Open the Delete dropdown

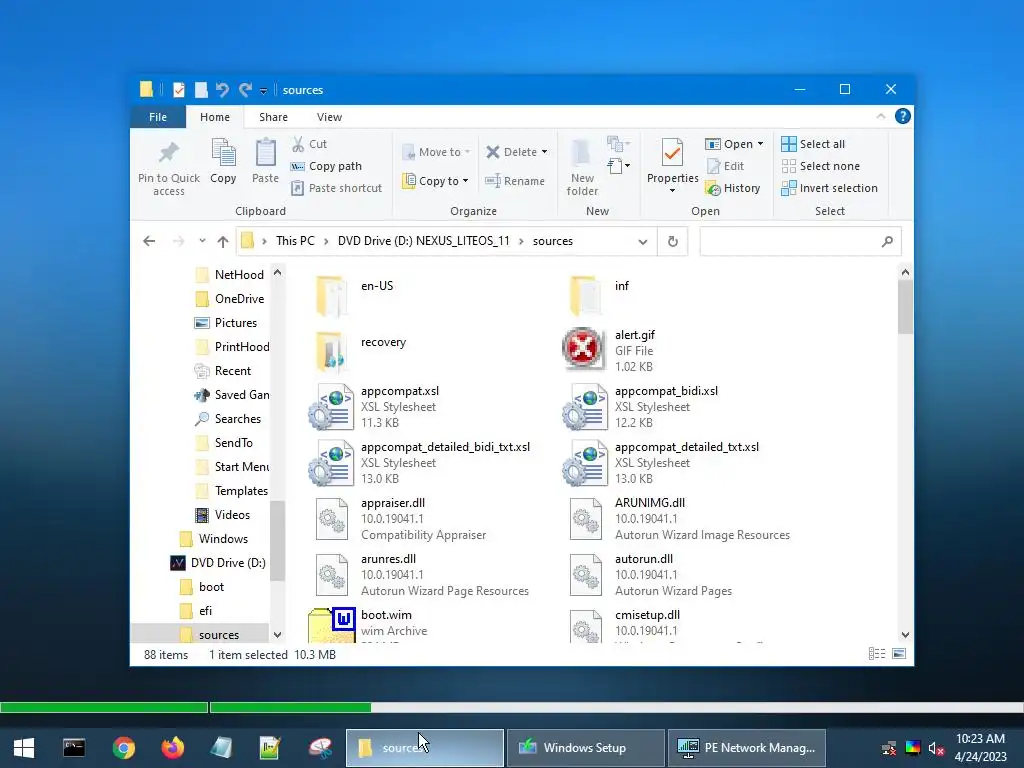(x=517, y=152)
